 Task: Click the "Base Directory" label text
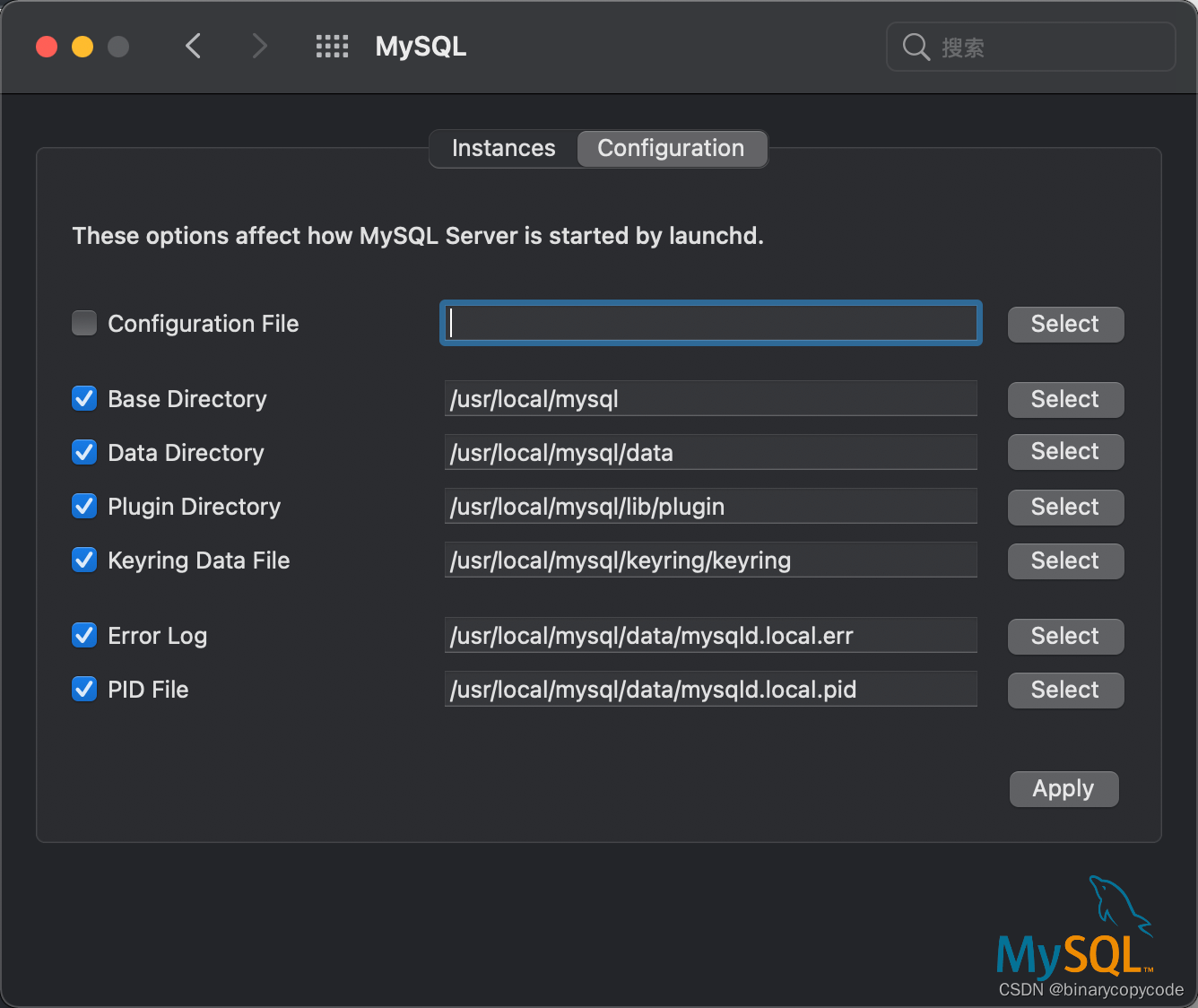pyautogui.click(x=187, y=399)
